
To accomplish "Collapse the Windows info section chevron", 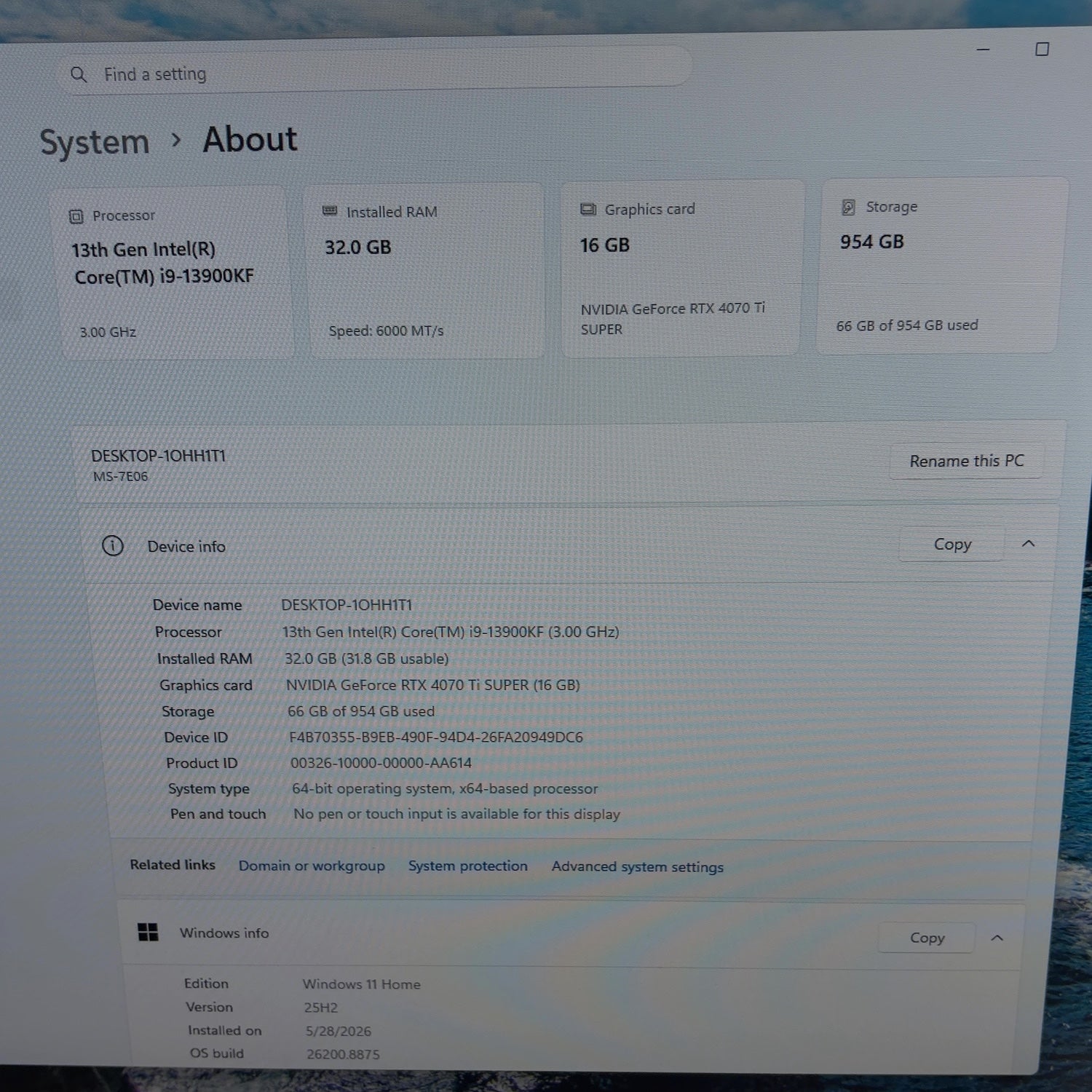I will [x=997, y=938].
